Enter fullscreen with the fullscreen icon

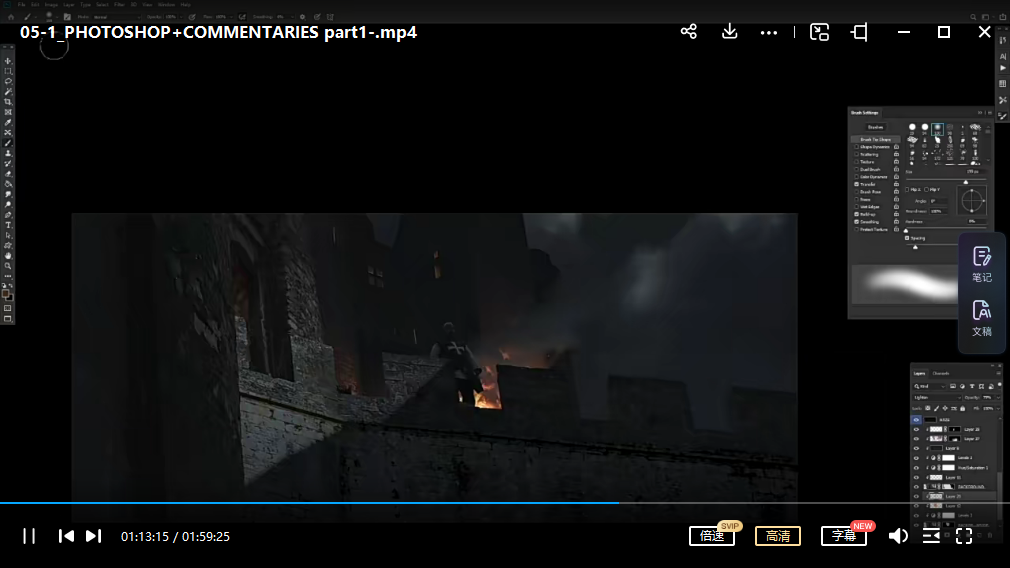click(x=964, y=536)
